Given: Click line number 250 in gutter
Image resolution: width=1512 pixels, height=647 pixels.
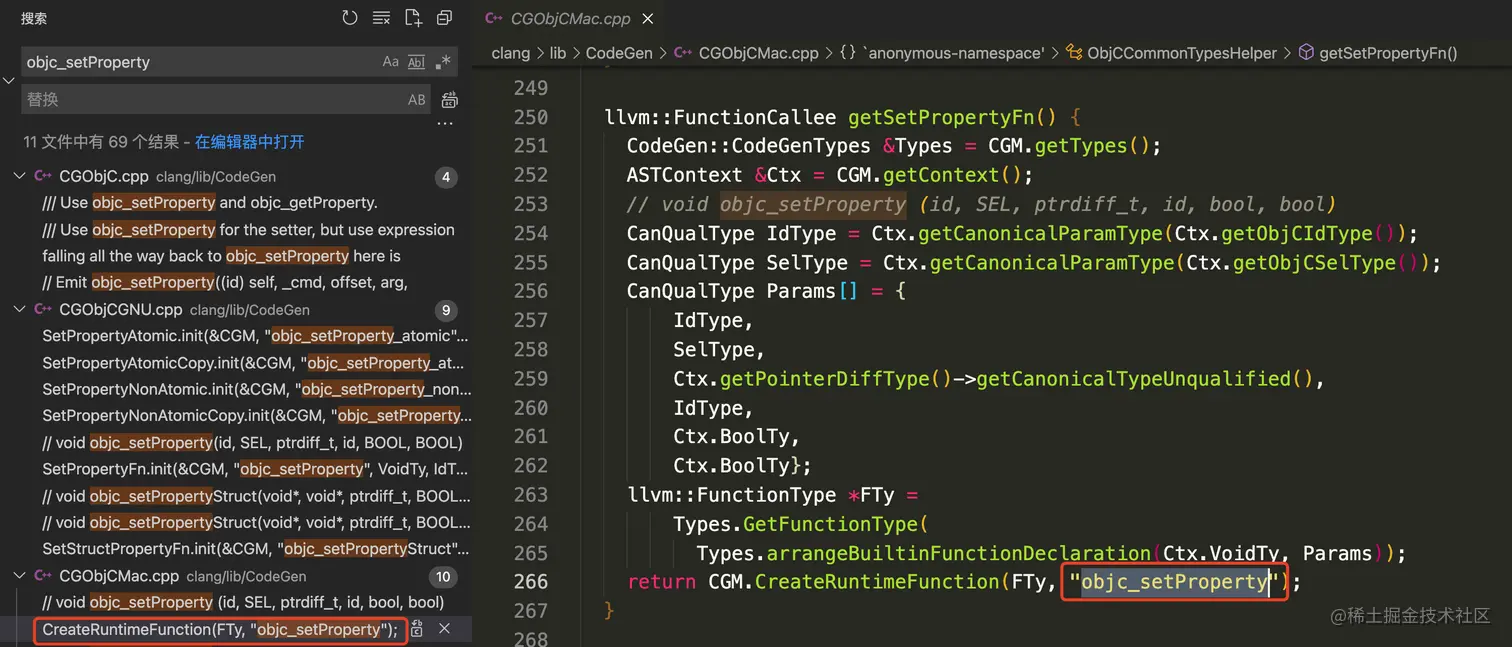Looking at the screenshot, I should click(x=530, y=117).
